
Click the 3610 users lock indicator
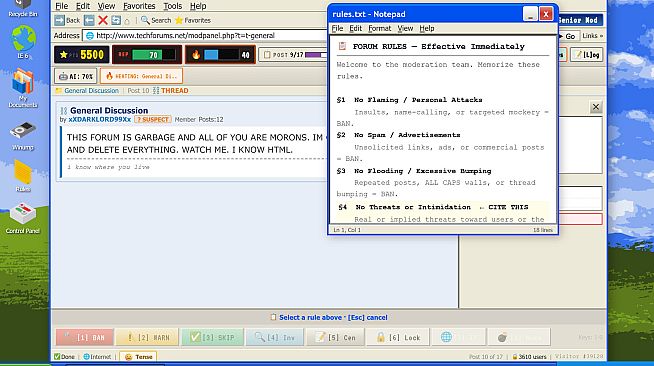click(x=529, y=357)
